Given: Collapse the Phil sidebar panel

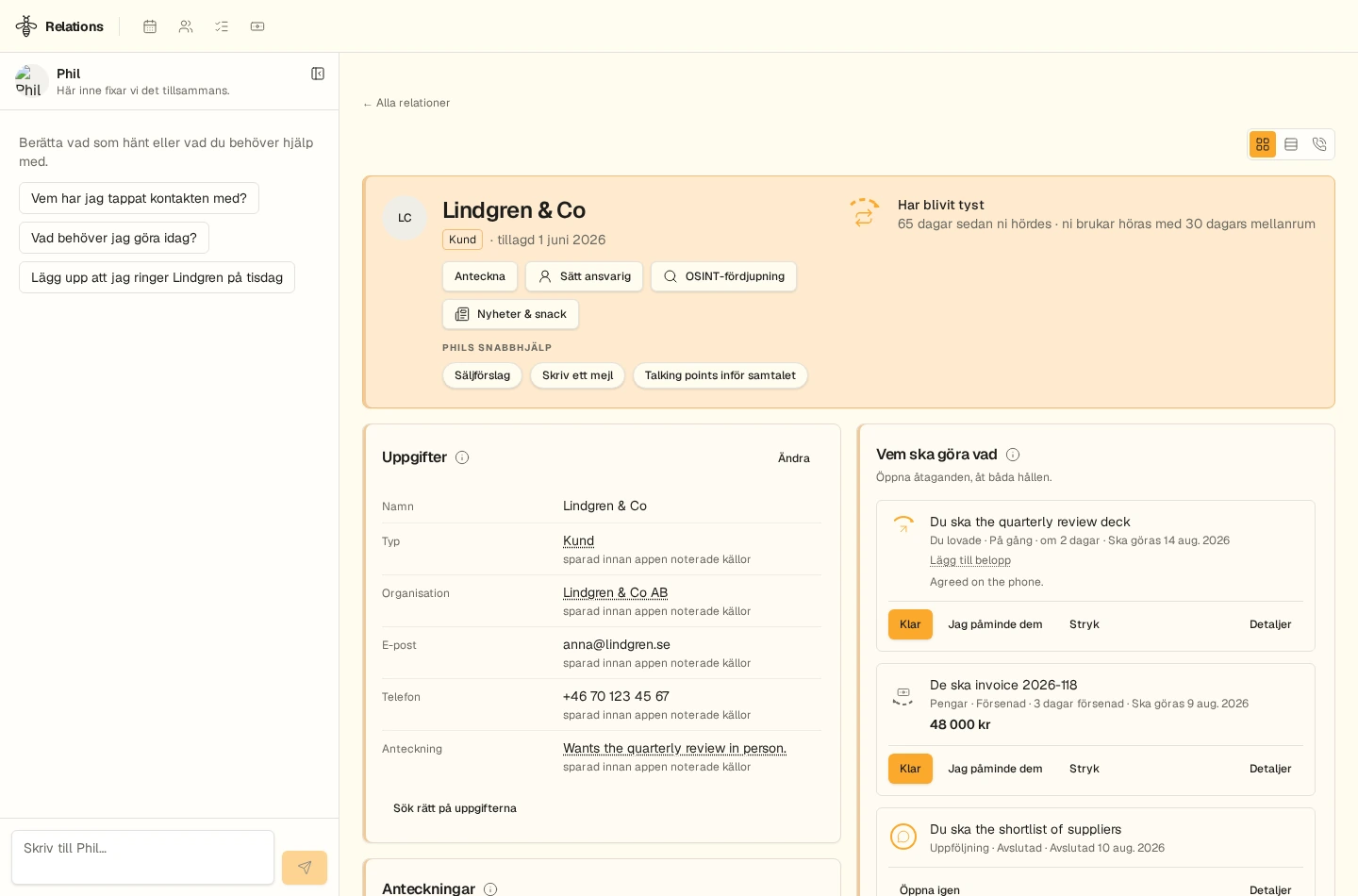Looking at the screenshot, I should 318,74.
